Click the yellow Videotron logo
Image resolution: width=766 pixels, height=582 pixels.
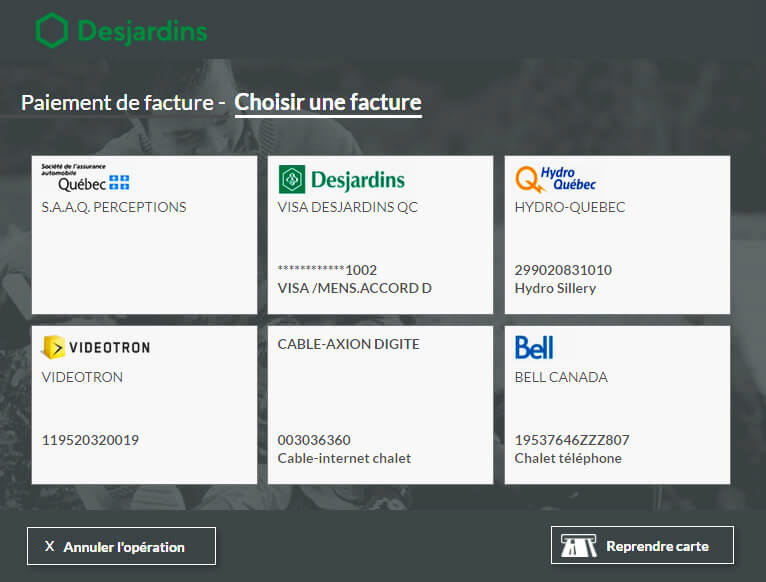pos(95,348)
